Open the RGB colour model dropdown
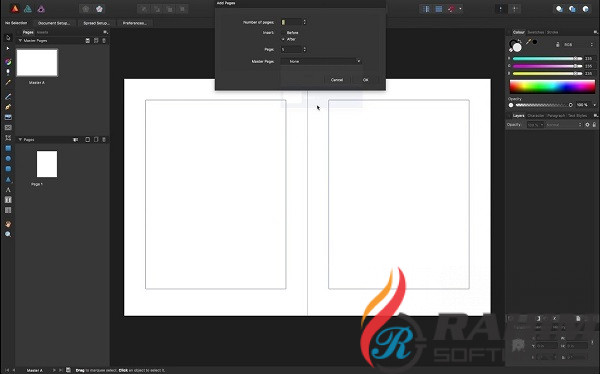 (578, 45)
